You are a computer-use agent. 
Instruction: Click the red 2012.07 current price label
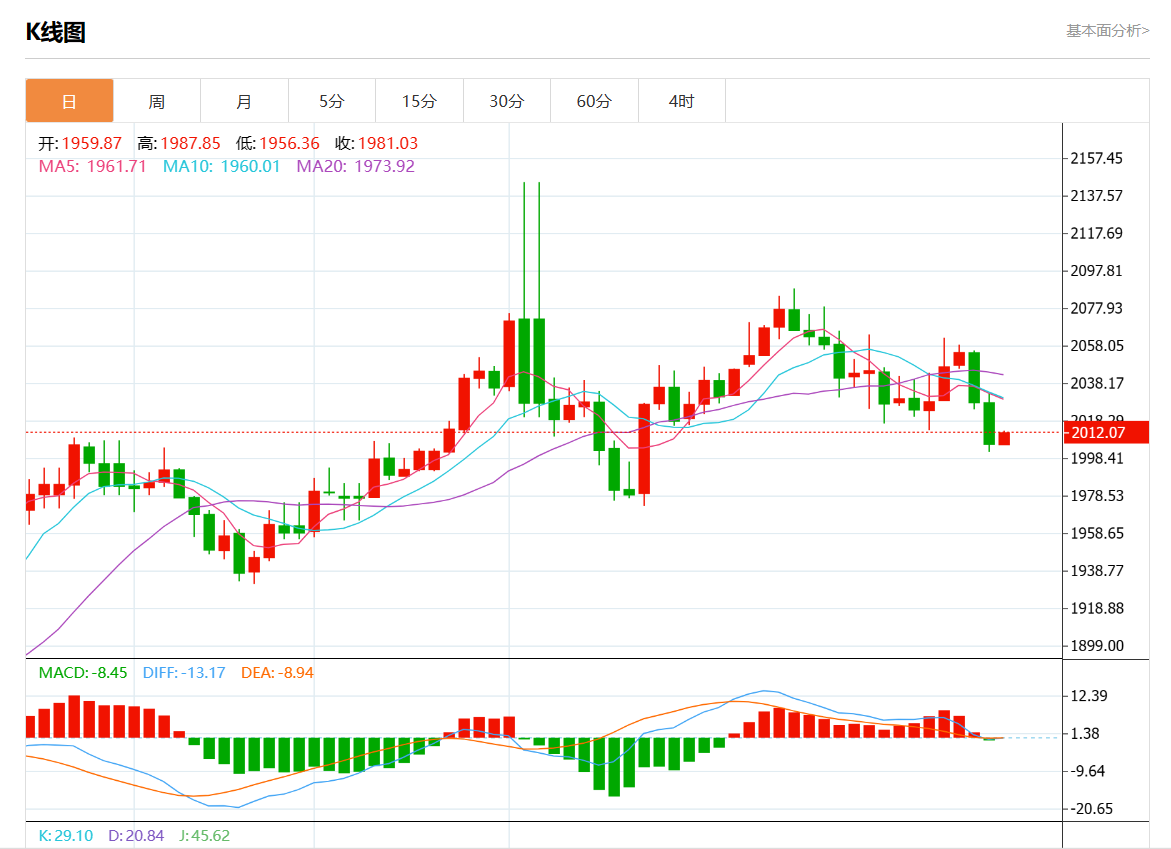pos(1106,432)
